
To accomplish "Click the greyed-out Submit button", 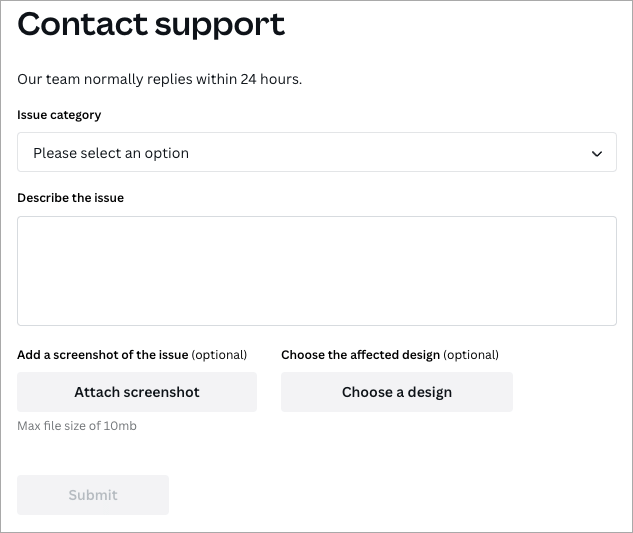I will pyautogui.click(x=93, y=495).
